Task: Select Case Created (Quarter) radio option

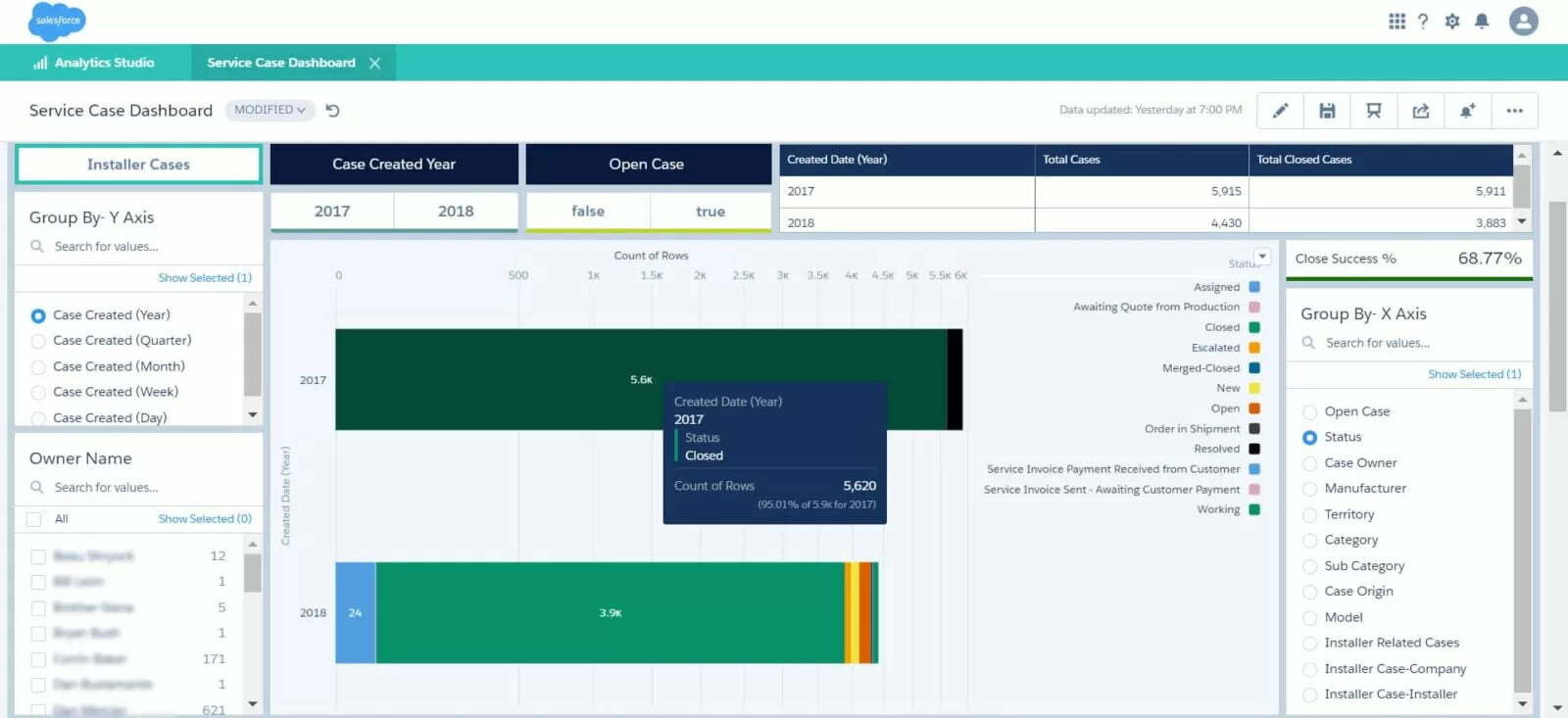Action: pos(38,341)
